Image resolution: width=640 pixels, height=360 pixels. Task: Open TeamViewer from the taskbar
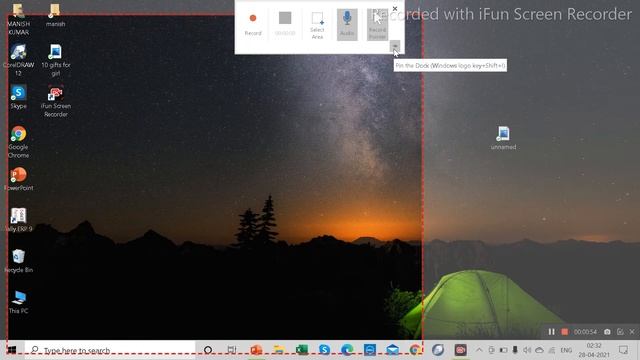370,350
